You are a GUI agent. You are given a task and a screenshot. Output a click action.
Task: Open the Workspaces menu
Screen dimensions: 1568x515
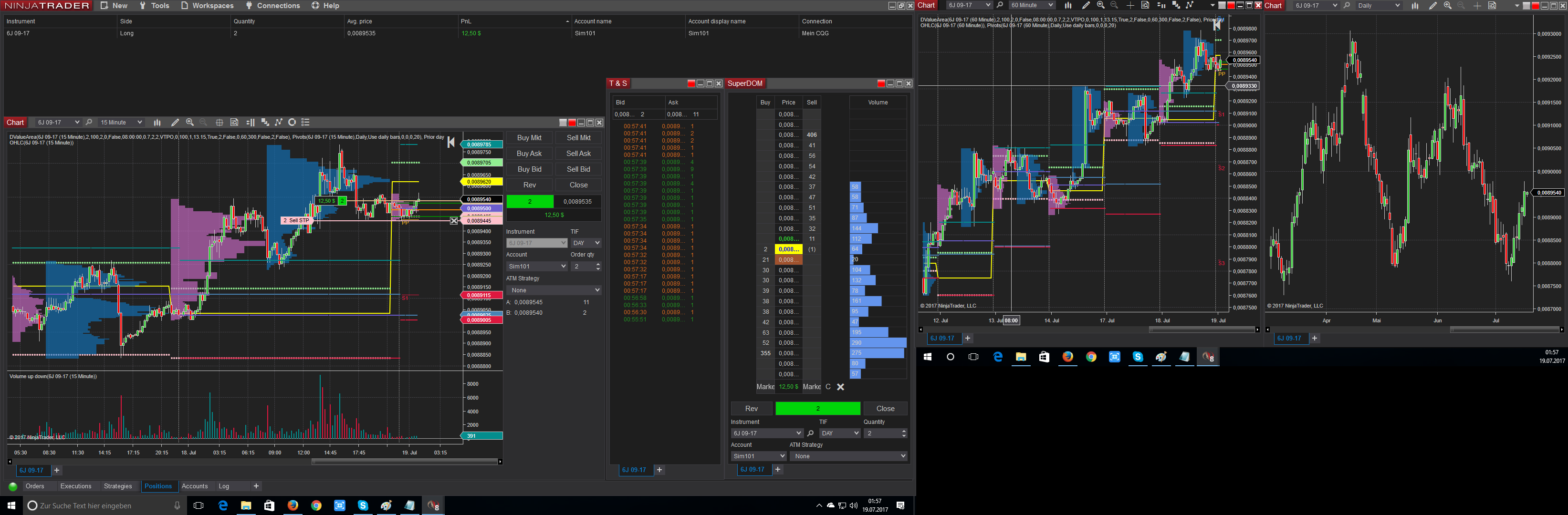pyautogui.click(x=207, y=5)
